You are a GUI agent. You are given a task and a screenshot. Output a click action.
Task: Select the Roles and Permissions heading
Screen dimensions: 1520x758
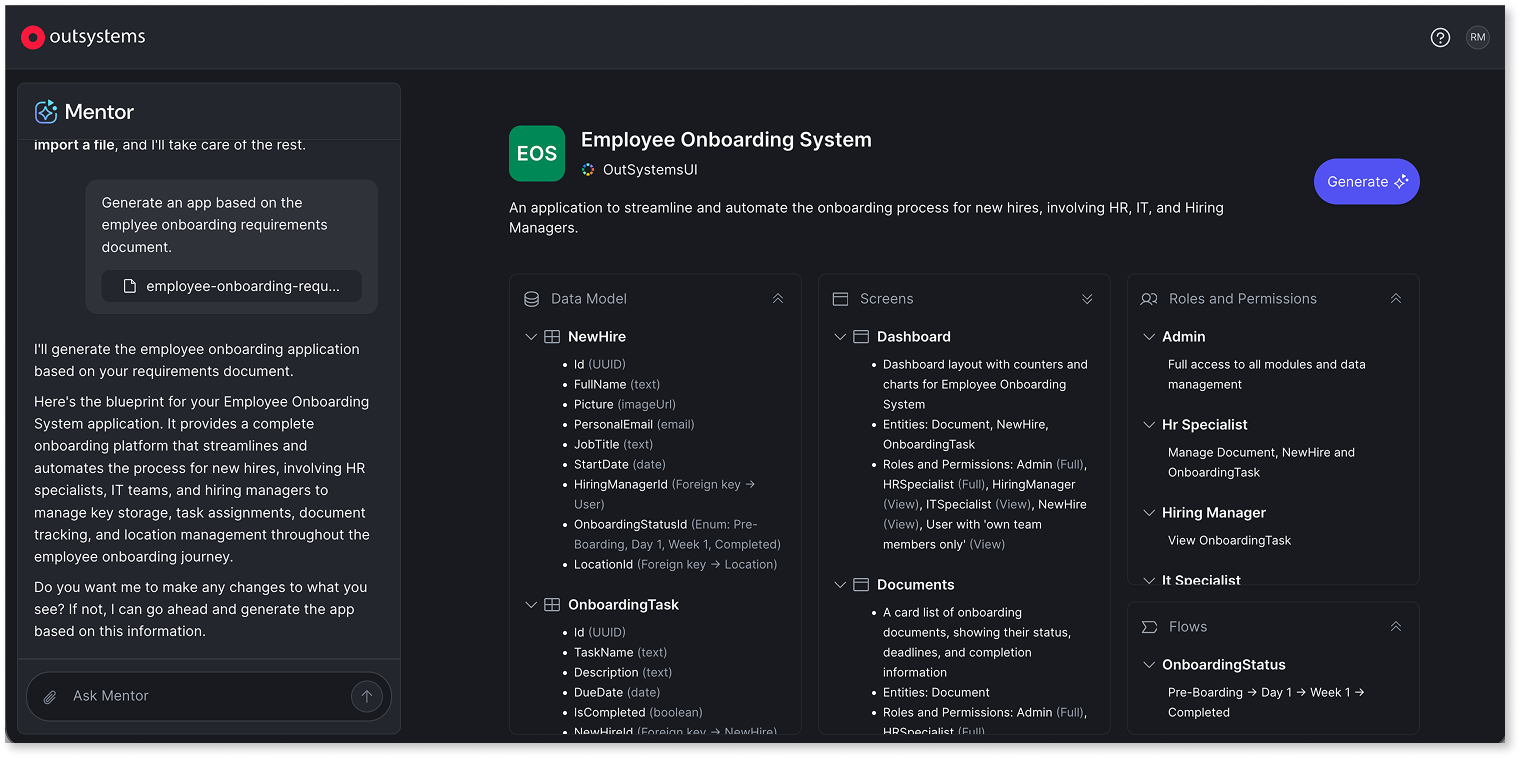click(x=1243, y=299)
